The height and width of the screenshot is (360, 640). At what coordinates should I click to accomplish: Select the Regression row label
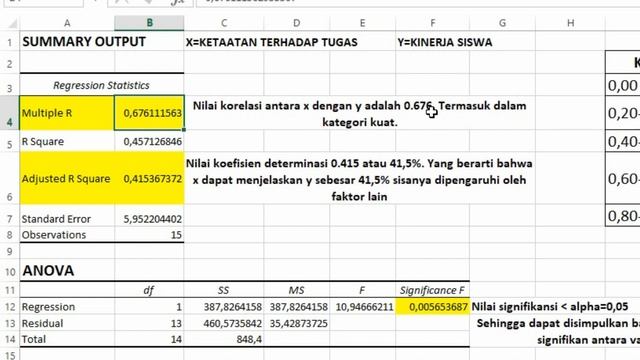(67, 307)
